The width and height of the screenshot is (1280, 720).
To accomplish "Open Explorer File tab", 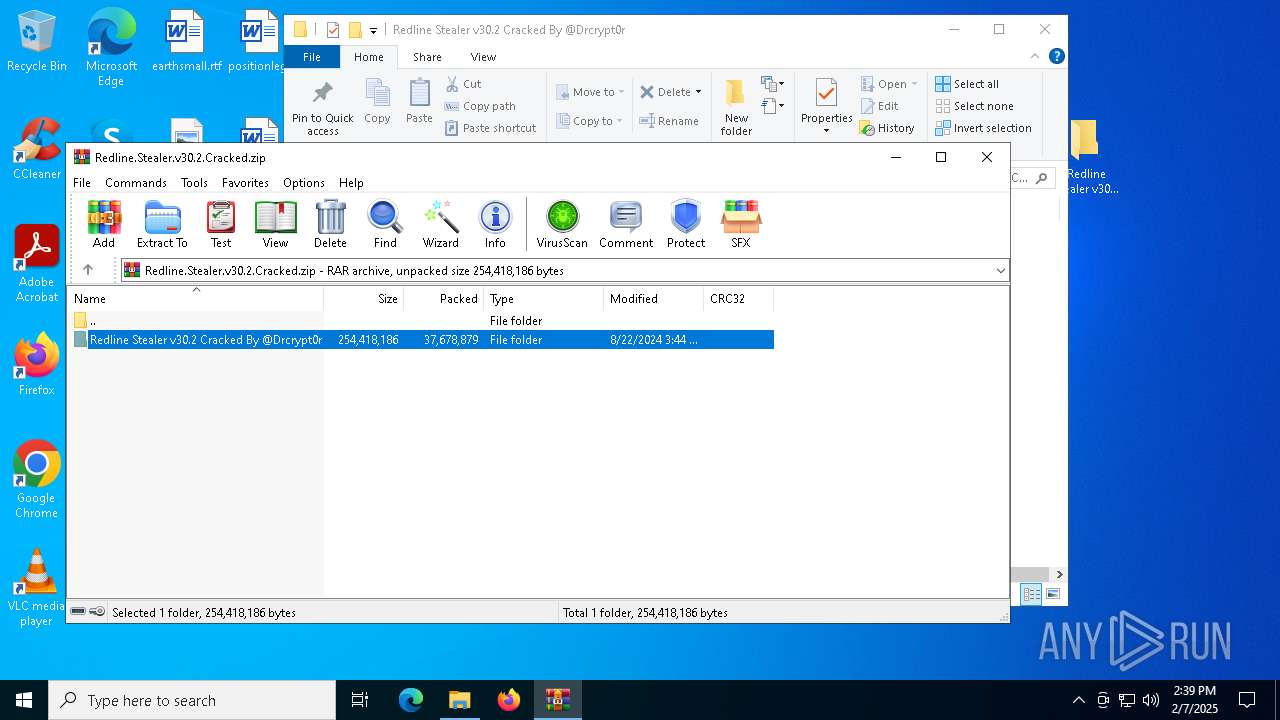I will point(312,57).
